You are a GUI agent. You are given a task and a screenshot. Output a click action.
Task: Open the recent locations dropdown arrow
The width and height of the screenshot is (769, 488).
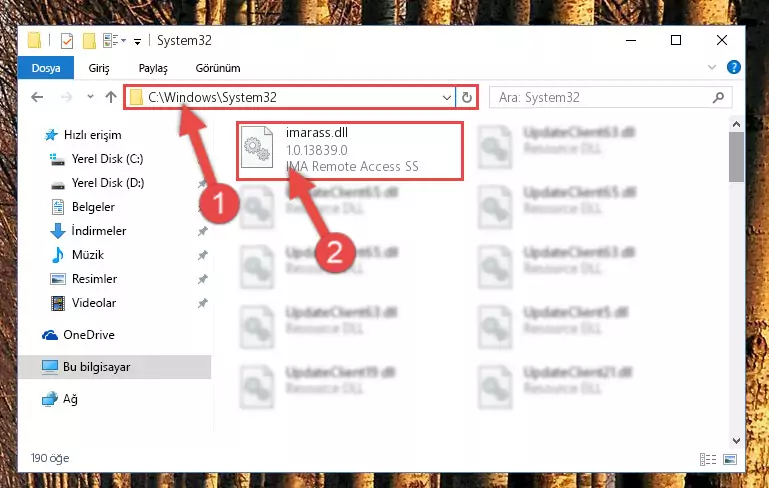click(90, 97)
